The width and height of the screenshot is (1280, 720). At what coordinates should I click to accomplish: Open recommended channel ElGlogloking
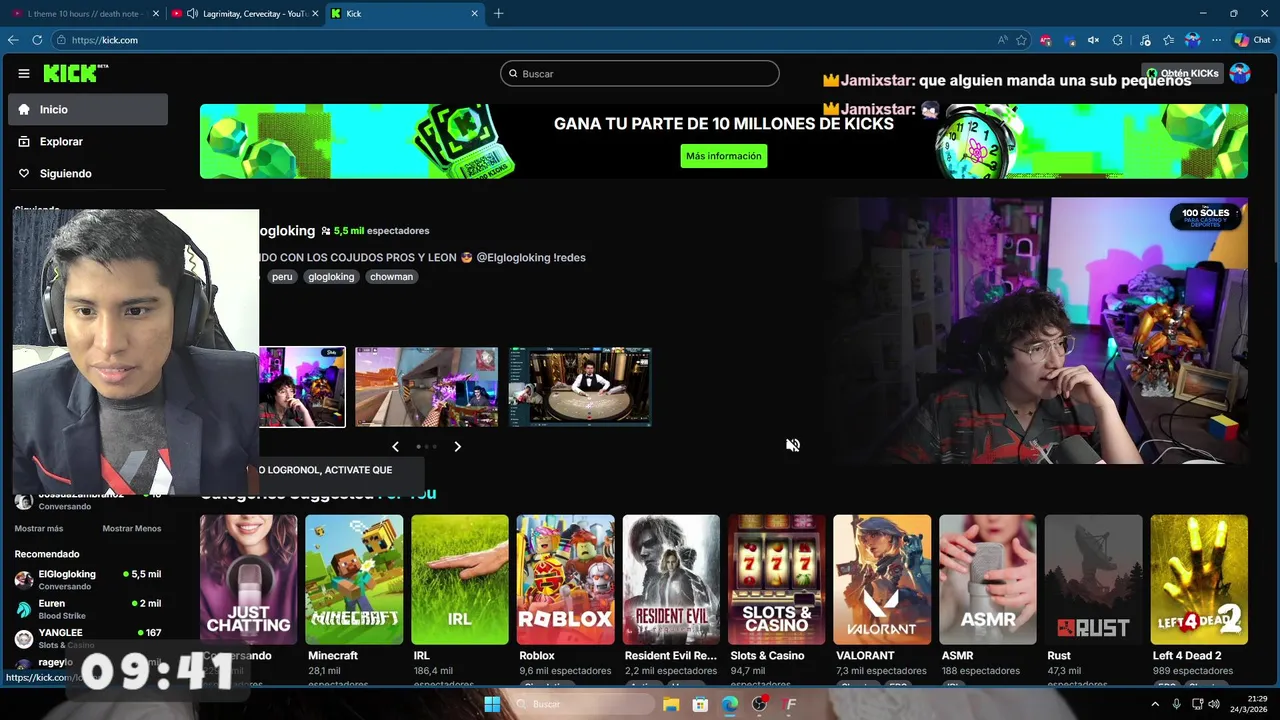coord(88,580)
